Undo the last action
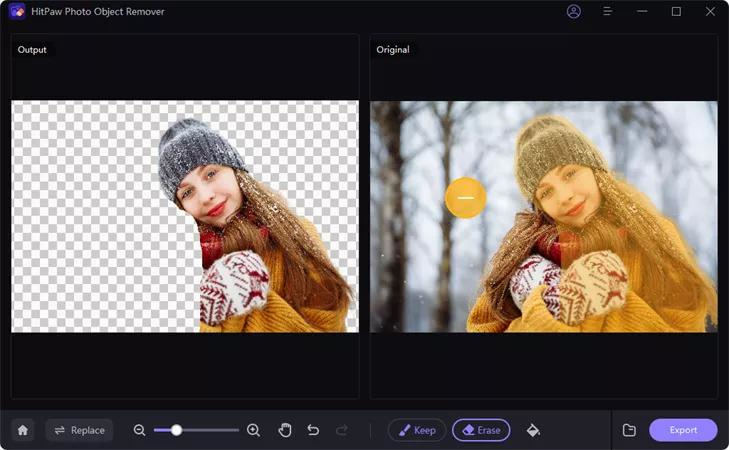Viewport: 729px width, 450px height. (x=313, y=430)
